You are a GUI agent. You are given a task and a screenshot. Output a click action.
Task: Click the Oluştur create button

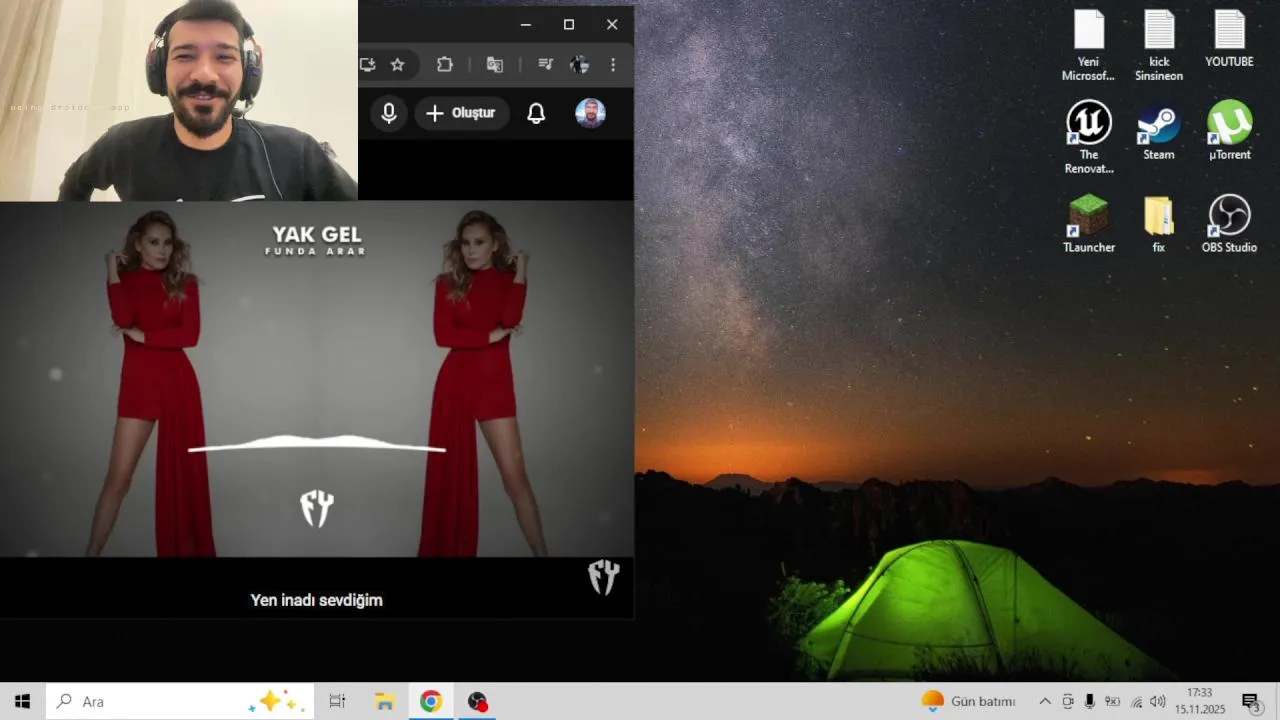coord(461,113)
